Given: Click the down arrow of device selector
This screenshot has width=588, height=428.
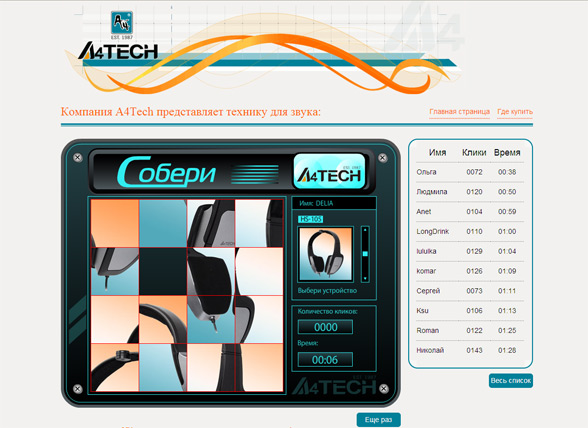Looking at the screenshot, I should click(x=365, y=279).
